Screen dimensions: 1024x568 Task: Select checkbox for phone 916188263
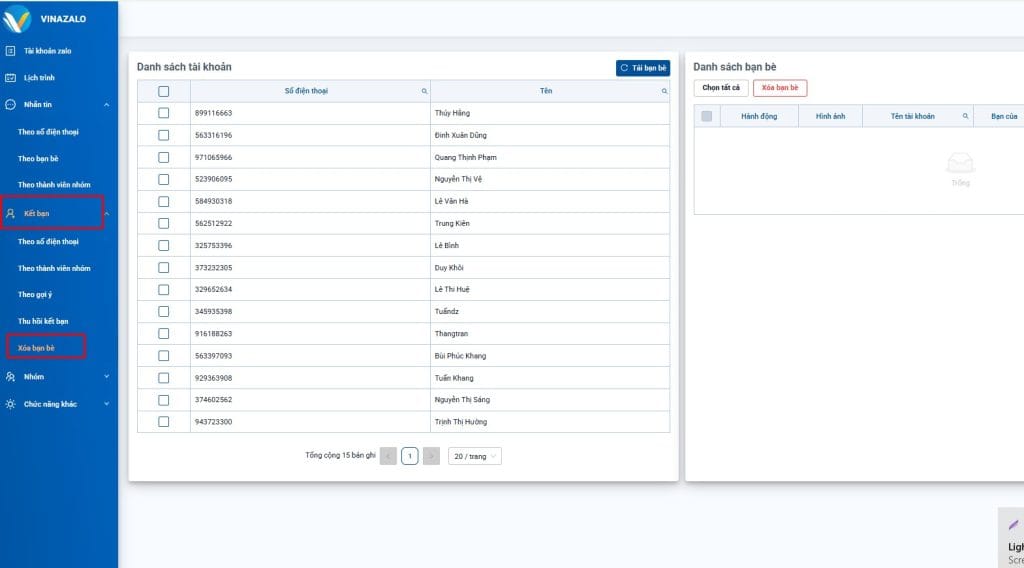tap(164, 334)
